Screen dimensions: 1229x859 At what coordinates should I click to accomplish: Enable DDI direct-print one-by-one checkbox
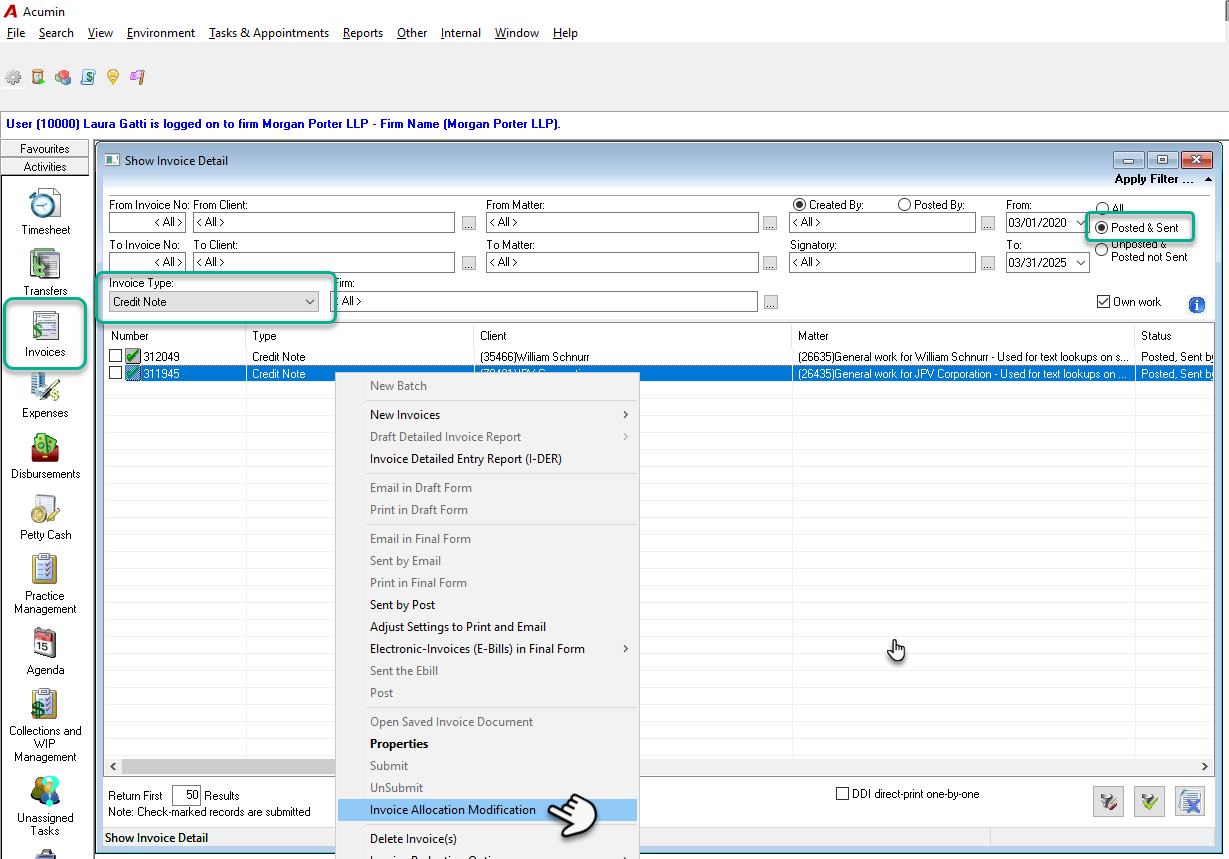[842, 794]
